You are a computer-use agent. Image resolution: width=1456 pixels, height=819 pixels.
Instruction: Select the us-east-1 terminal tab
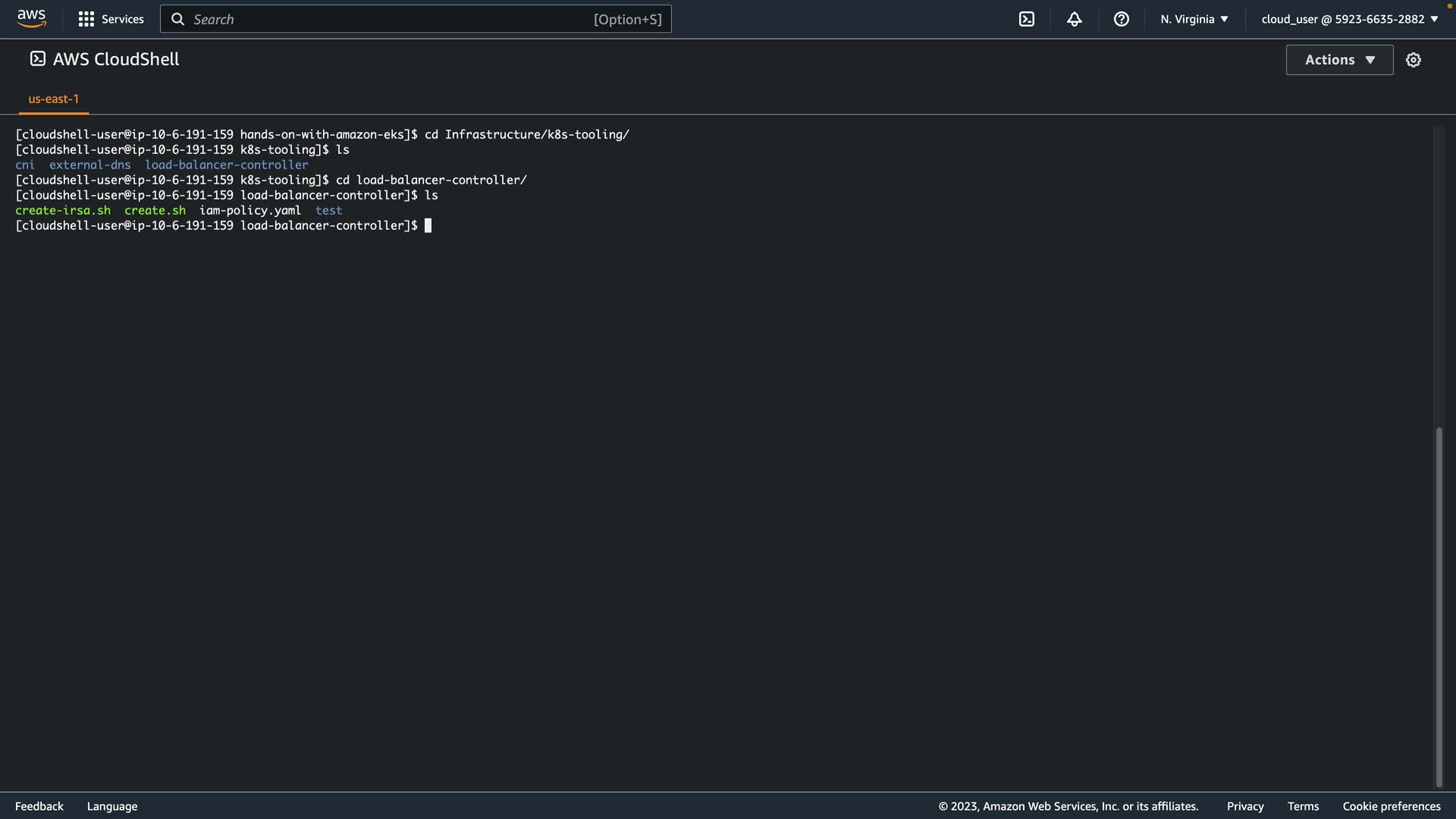(x=53, y=99)
